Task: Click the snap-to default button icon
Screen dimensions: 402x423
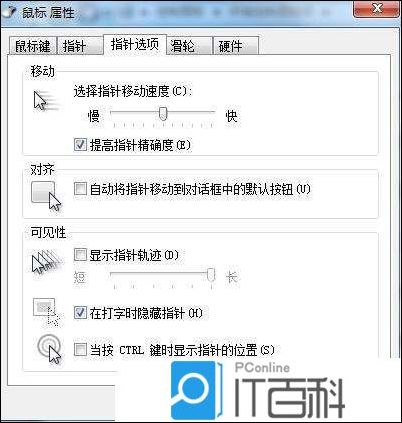Action: point(46,196)
